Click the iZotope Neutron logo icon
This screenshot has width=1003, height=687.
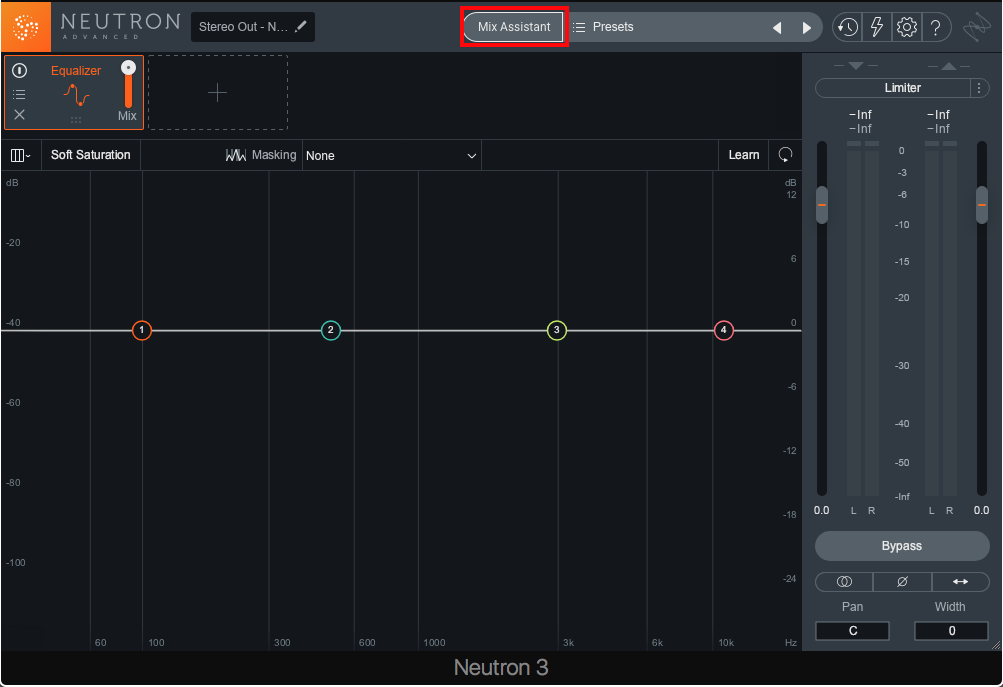(x=26, y=27)
